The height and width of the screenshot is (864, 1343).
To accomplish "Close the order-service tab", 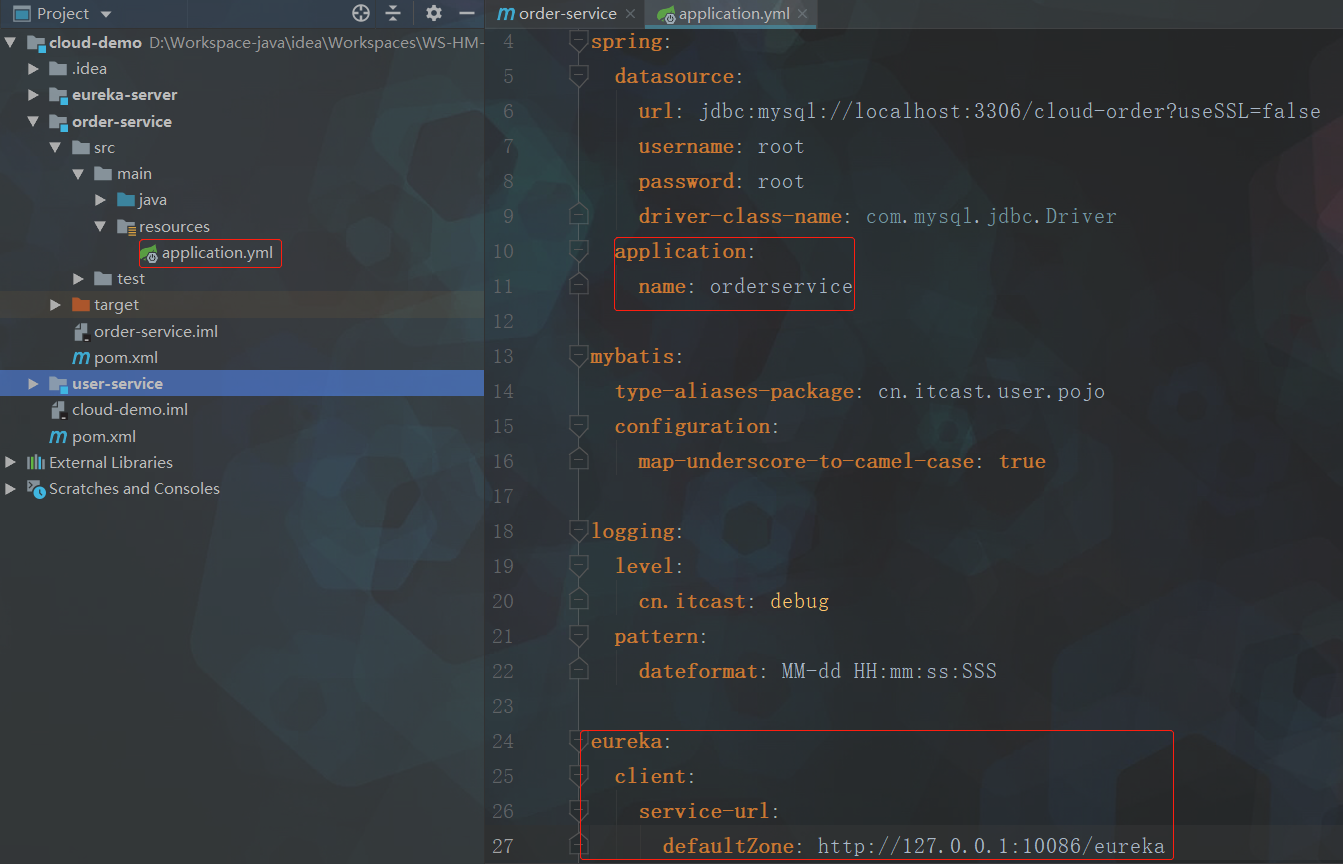I will click(630, 14).
